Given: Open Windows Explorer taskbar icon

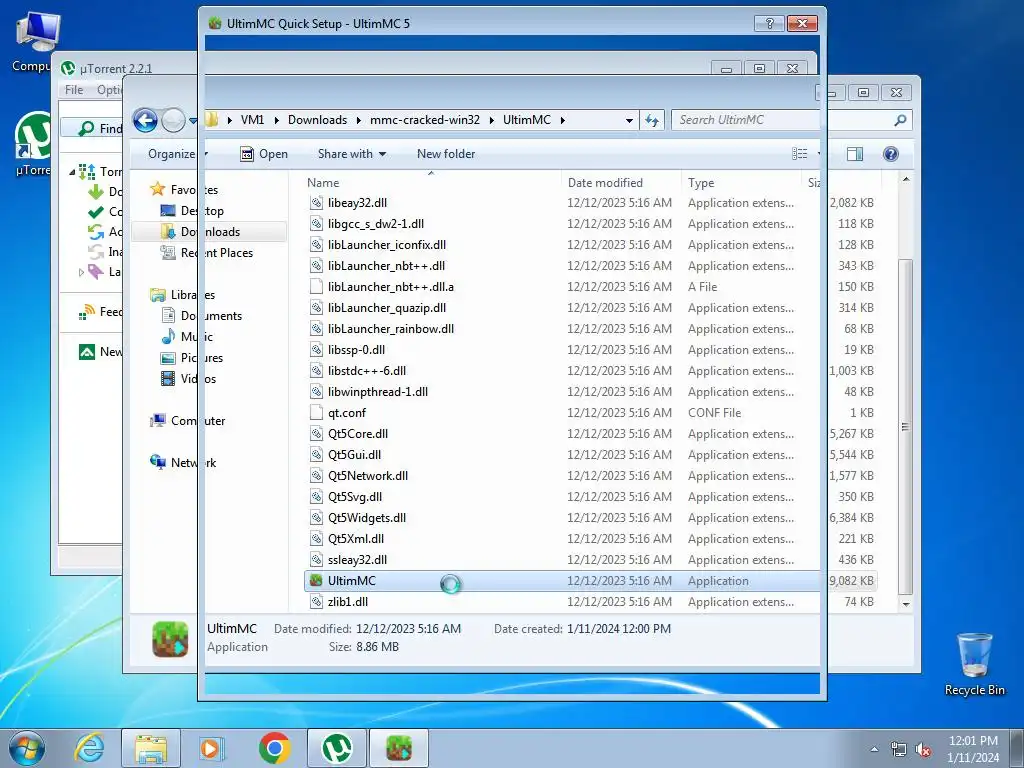Looking at the screenshot, I should point(151,748).
